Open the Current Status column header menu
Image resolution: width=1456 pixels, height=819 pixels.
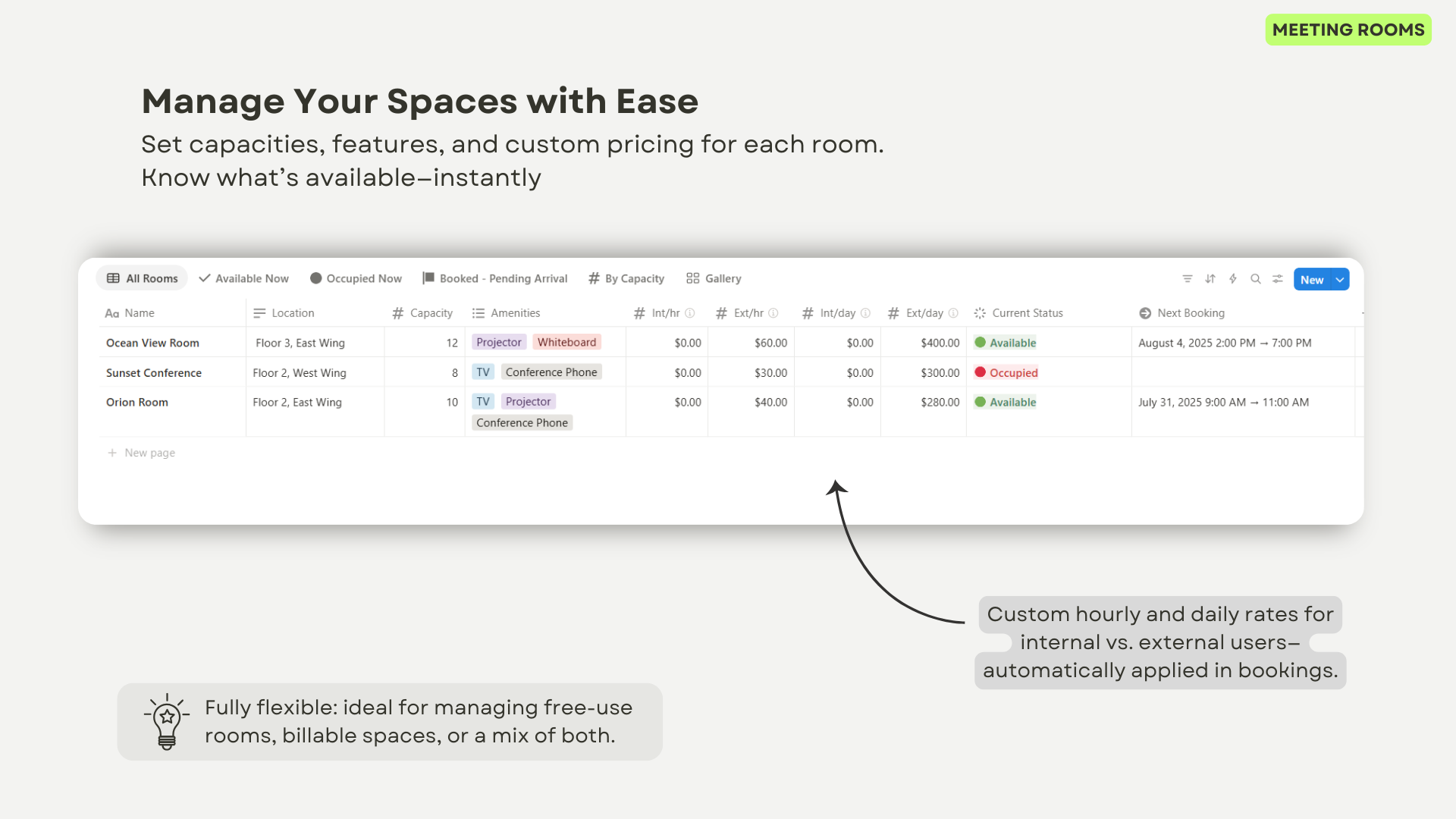click(1018, 313)
